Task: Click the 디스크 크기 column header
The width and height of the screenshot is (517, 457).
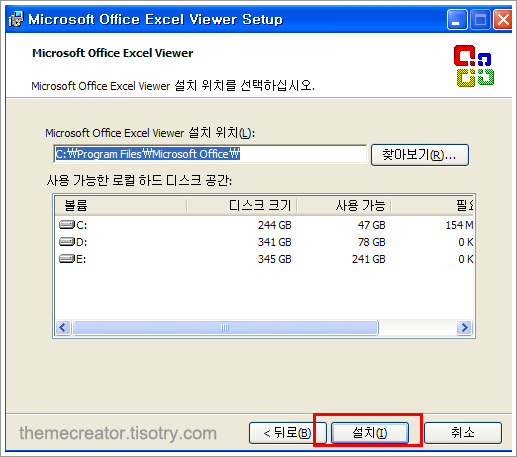Action: point(242,205)
